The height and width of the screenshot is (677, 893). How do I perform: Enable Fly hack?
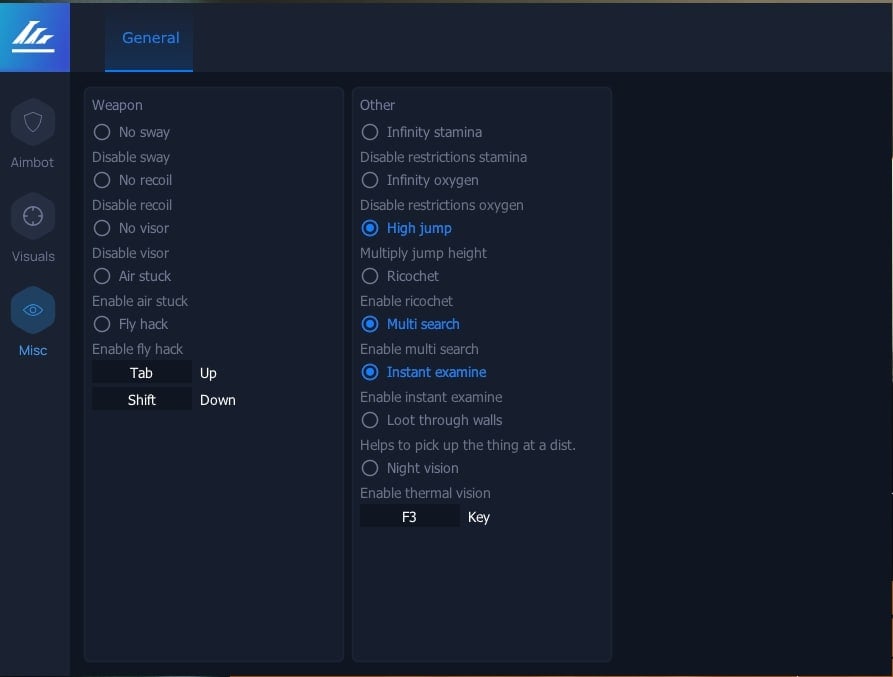click(102, 324)
